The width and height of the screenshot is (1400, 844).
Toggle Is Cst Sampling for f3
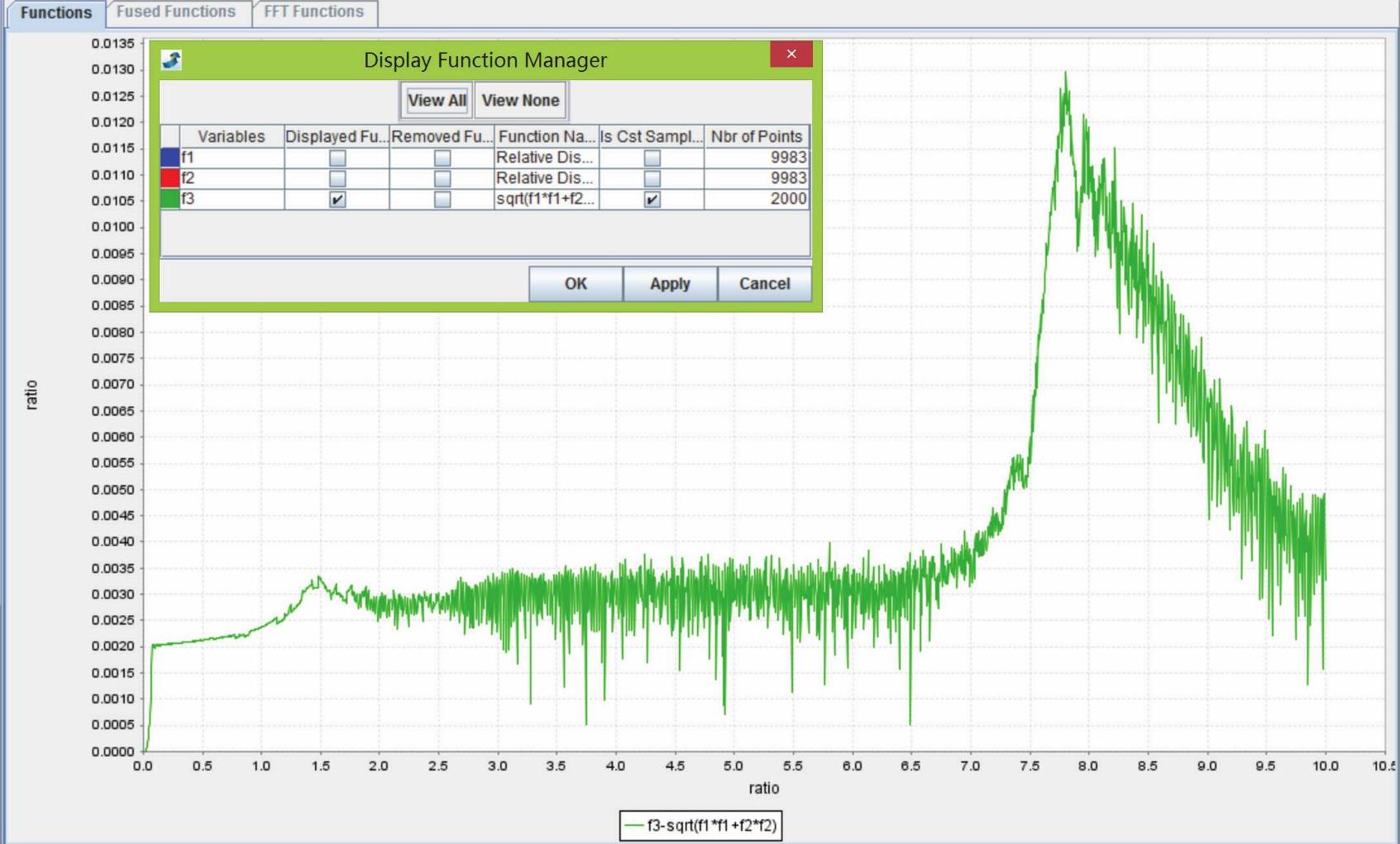click(x=652, y=199)
